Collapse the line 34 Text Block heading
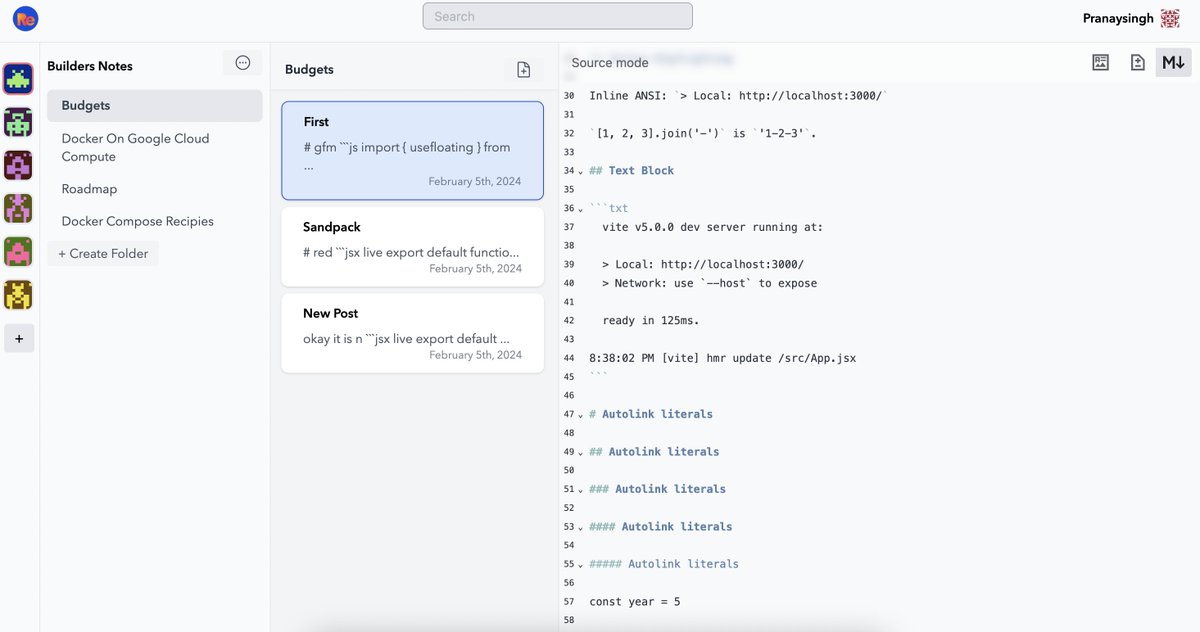1200x632 pixels. [x=580, y=171]
